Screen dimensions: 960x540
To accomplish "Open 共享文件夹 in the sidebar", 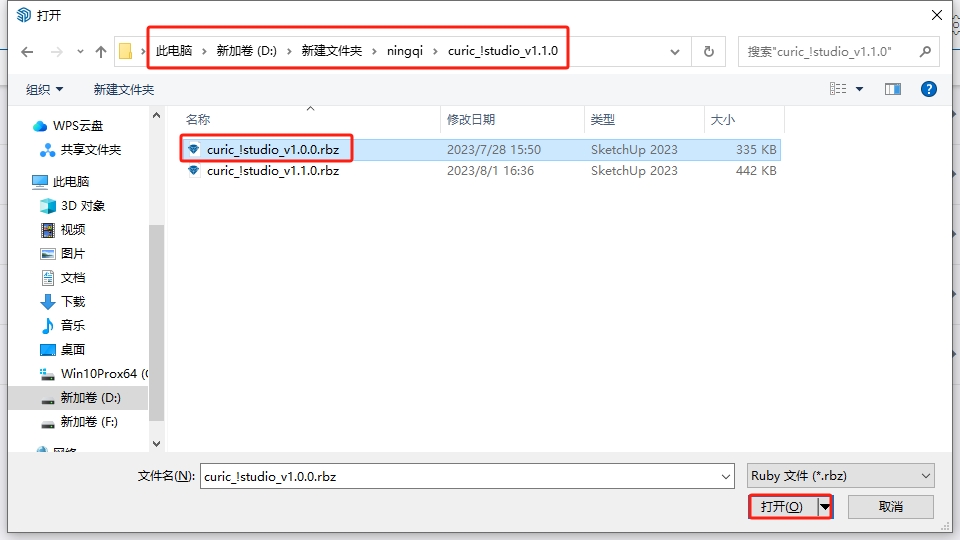I will (x=91, y=149).
